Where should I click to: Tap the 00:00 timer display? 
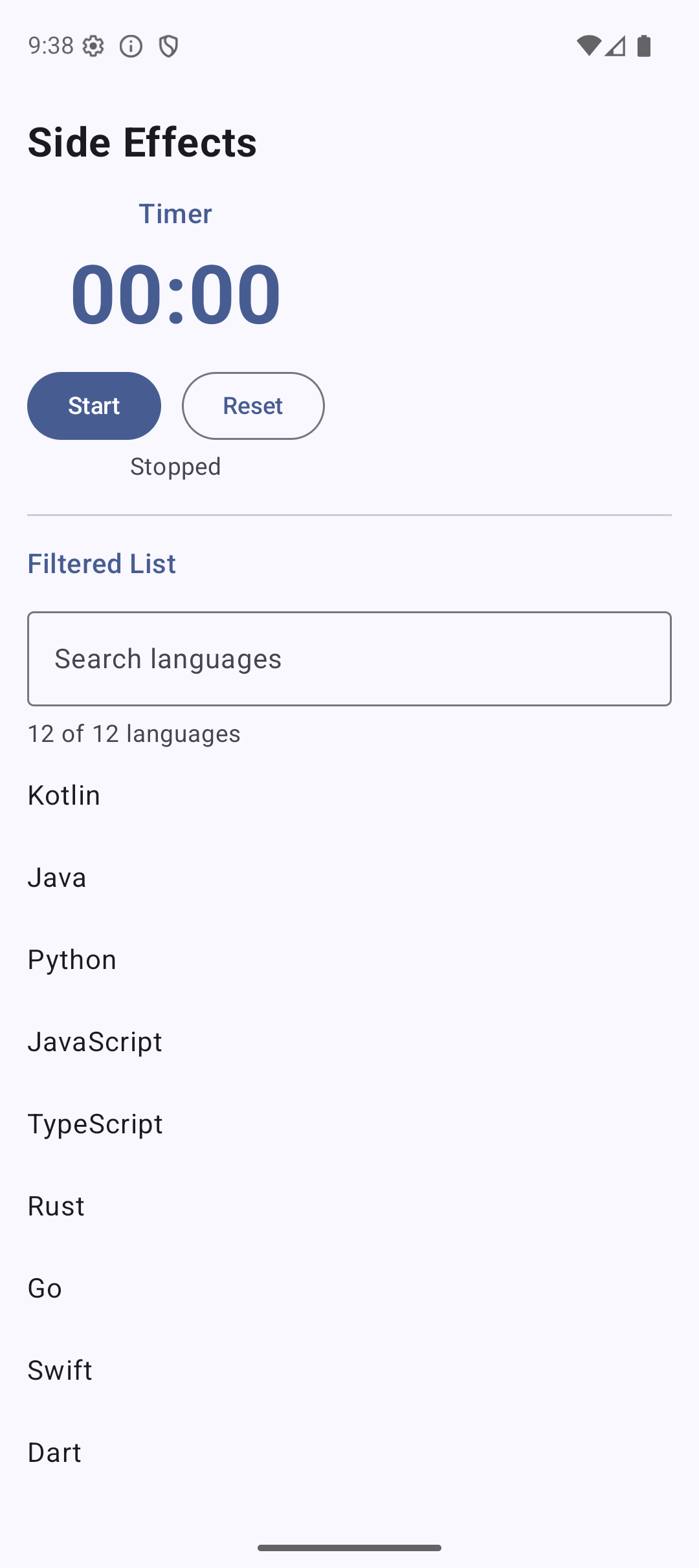point(175,292)
